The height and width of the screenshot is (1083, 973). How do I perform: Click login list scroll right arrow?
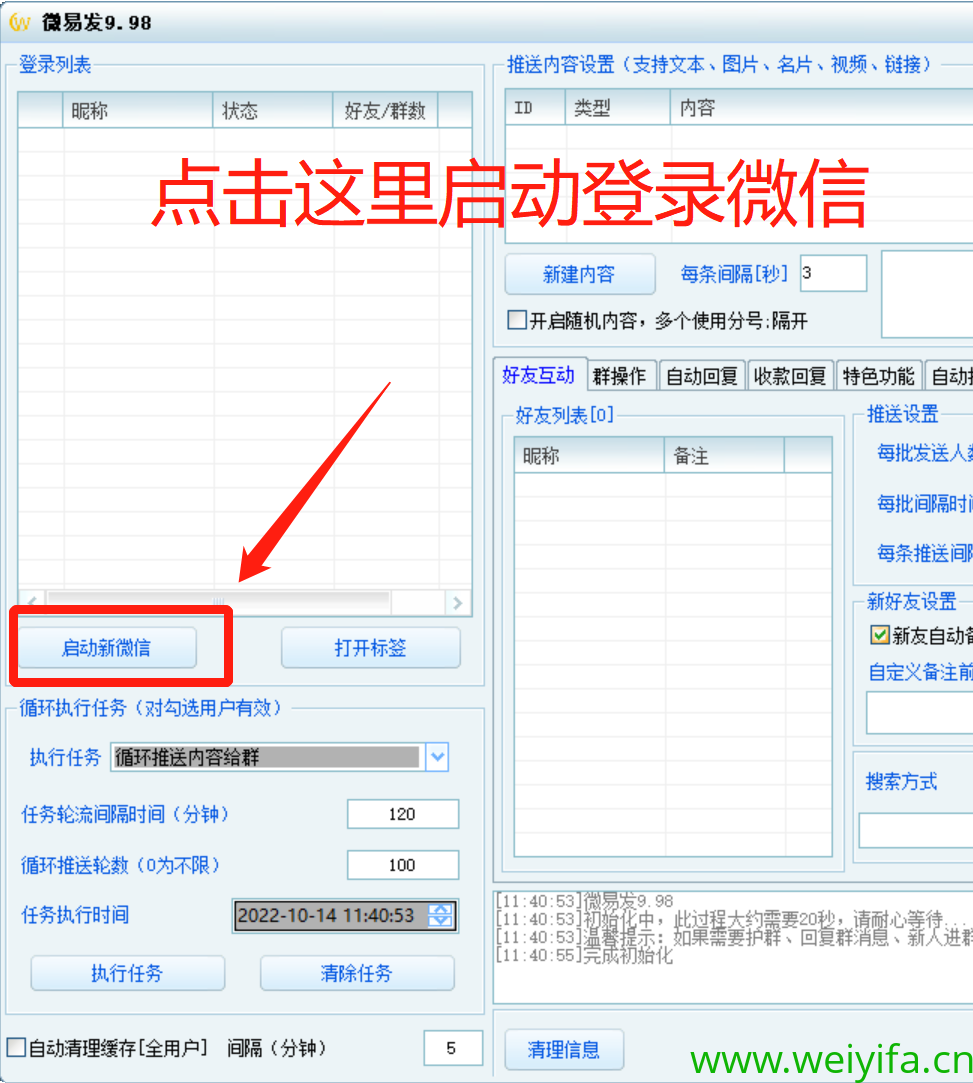pos(457,603)
